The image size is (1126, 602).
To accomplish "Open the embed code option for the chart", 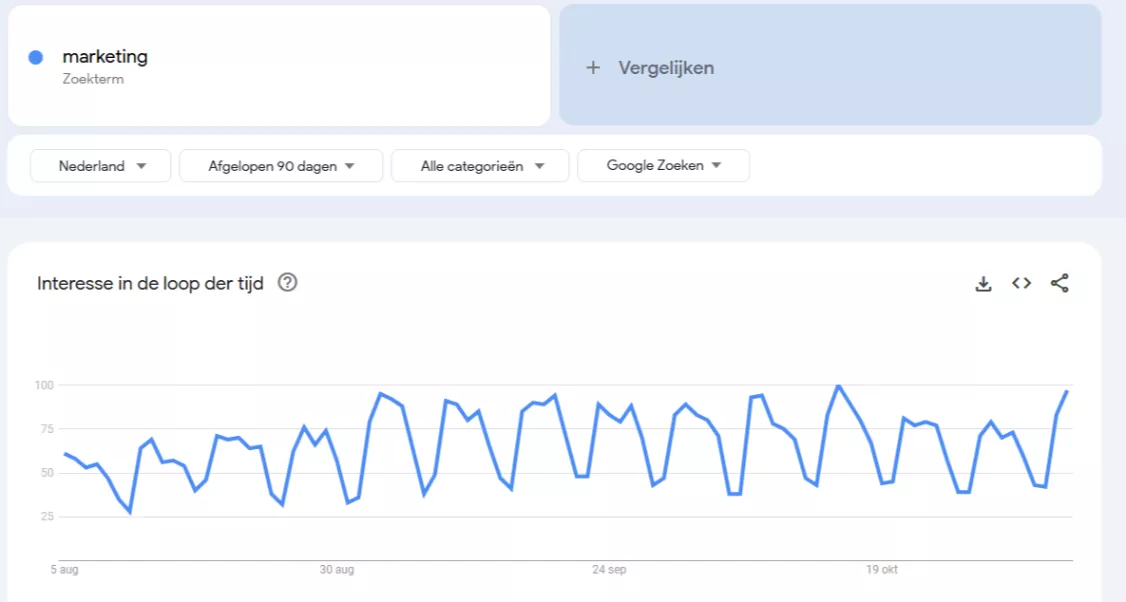I will point(1021,283).
